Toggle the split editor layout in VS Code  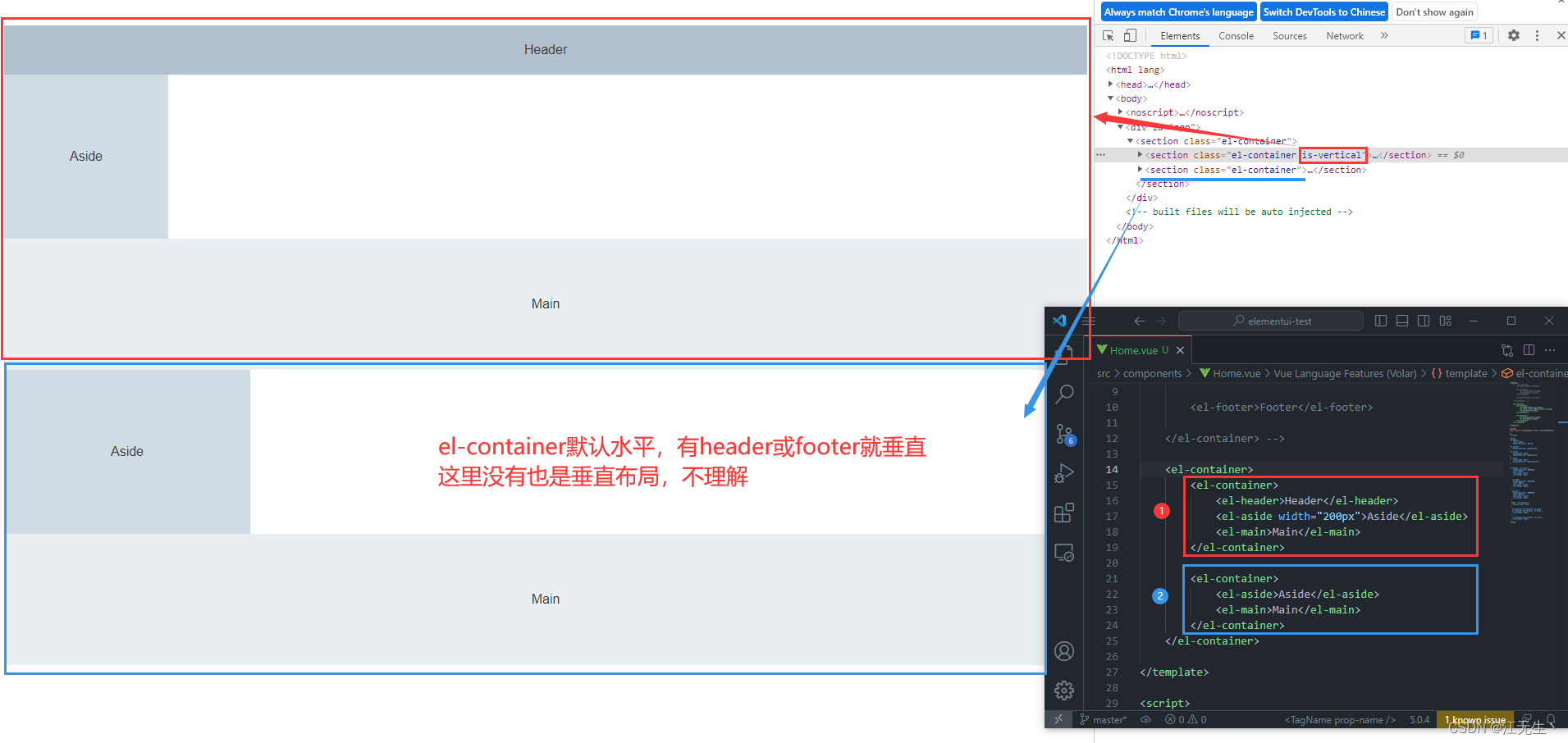click(1529, 349)
